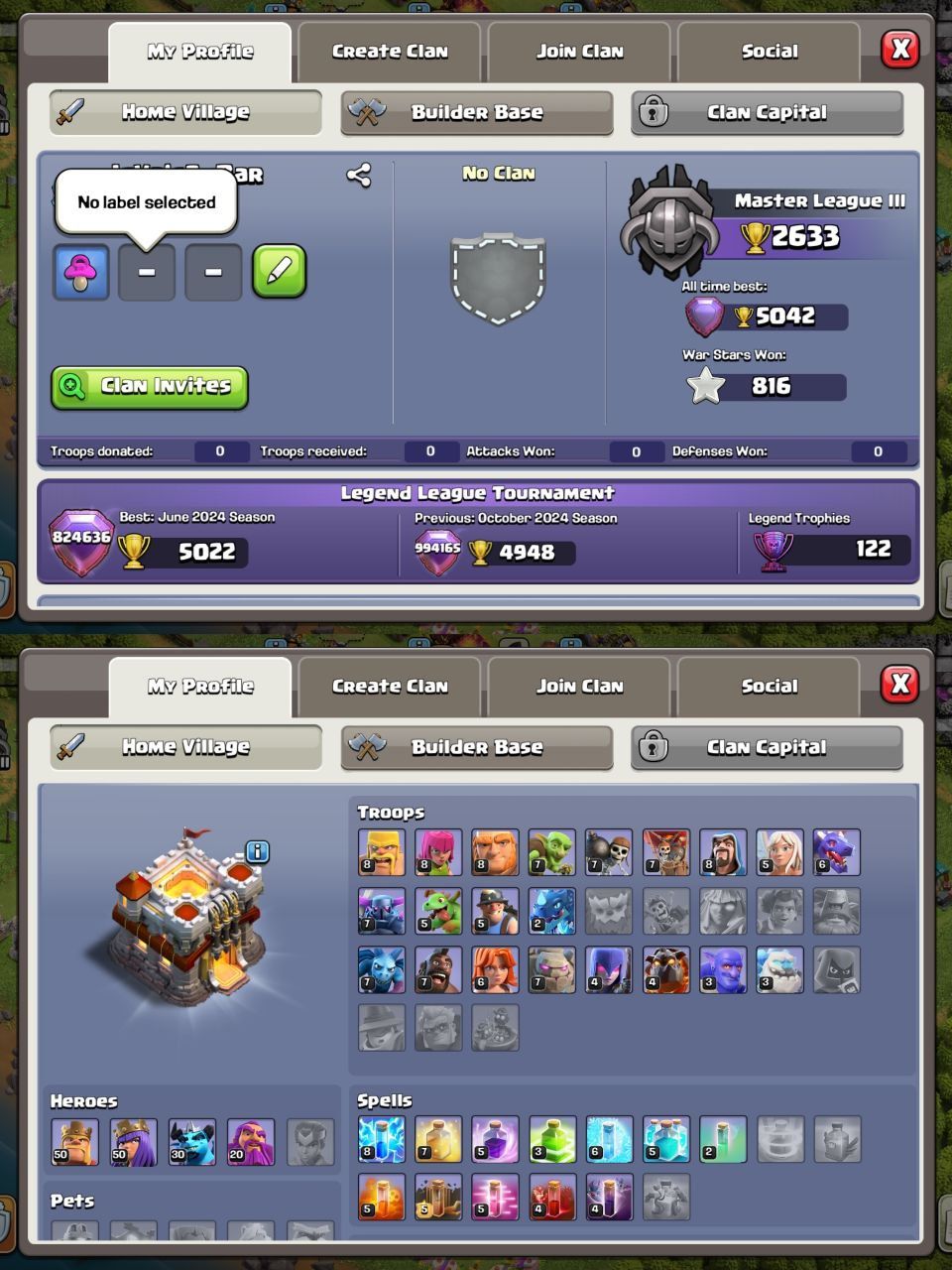Select the P.E.K.K.A troop icon
Screen dimensions: 952x1270
click(382, 911)
